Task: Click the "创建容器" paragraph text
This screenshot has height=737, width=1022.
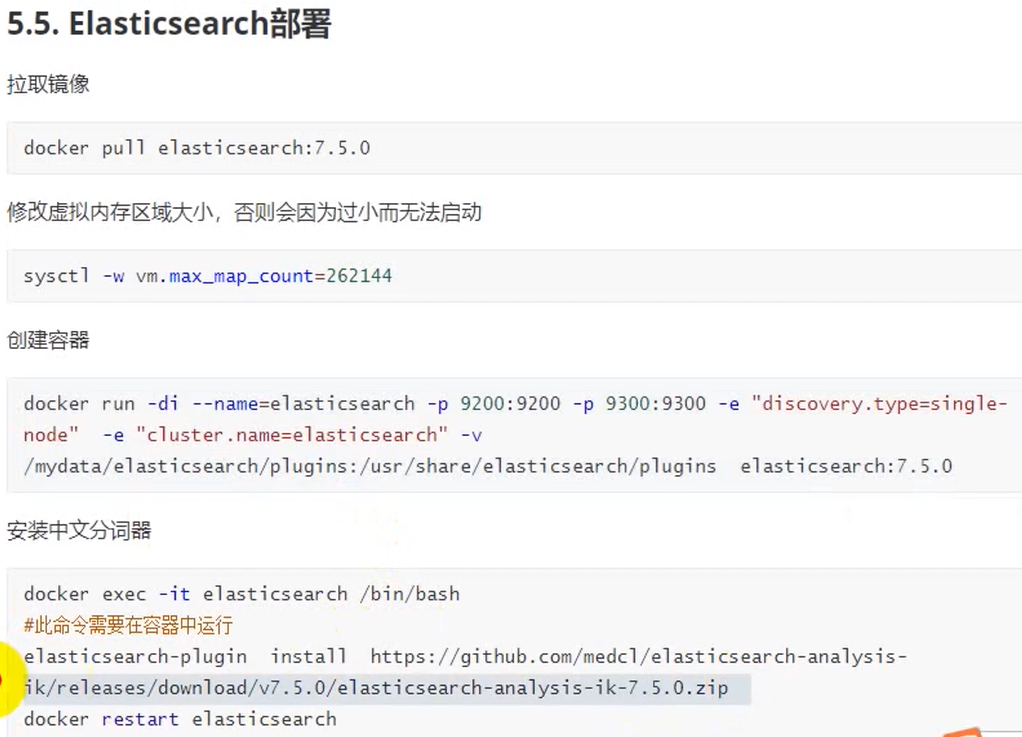Action: [48, 340]
